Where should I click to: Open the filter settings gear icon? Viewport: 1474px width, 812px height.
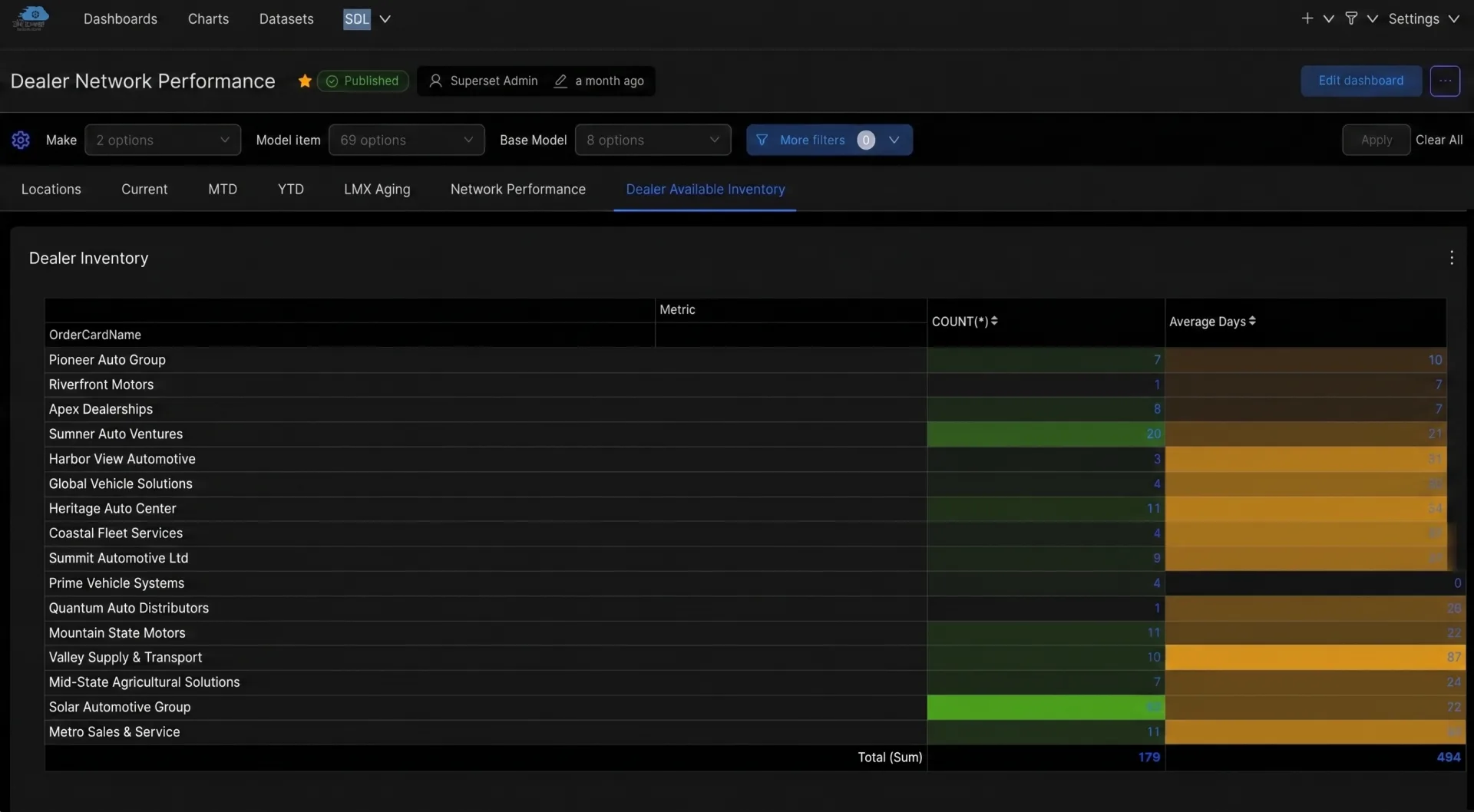pyautogui.click(x=21, y=140)
